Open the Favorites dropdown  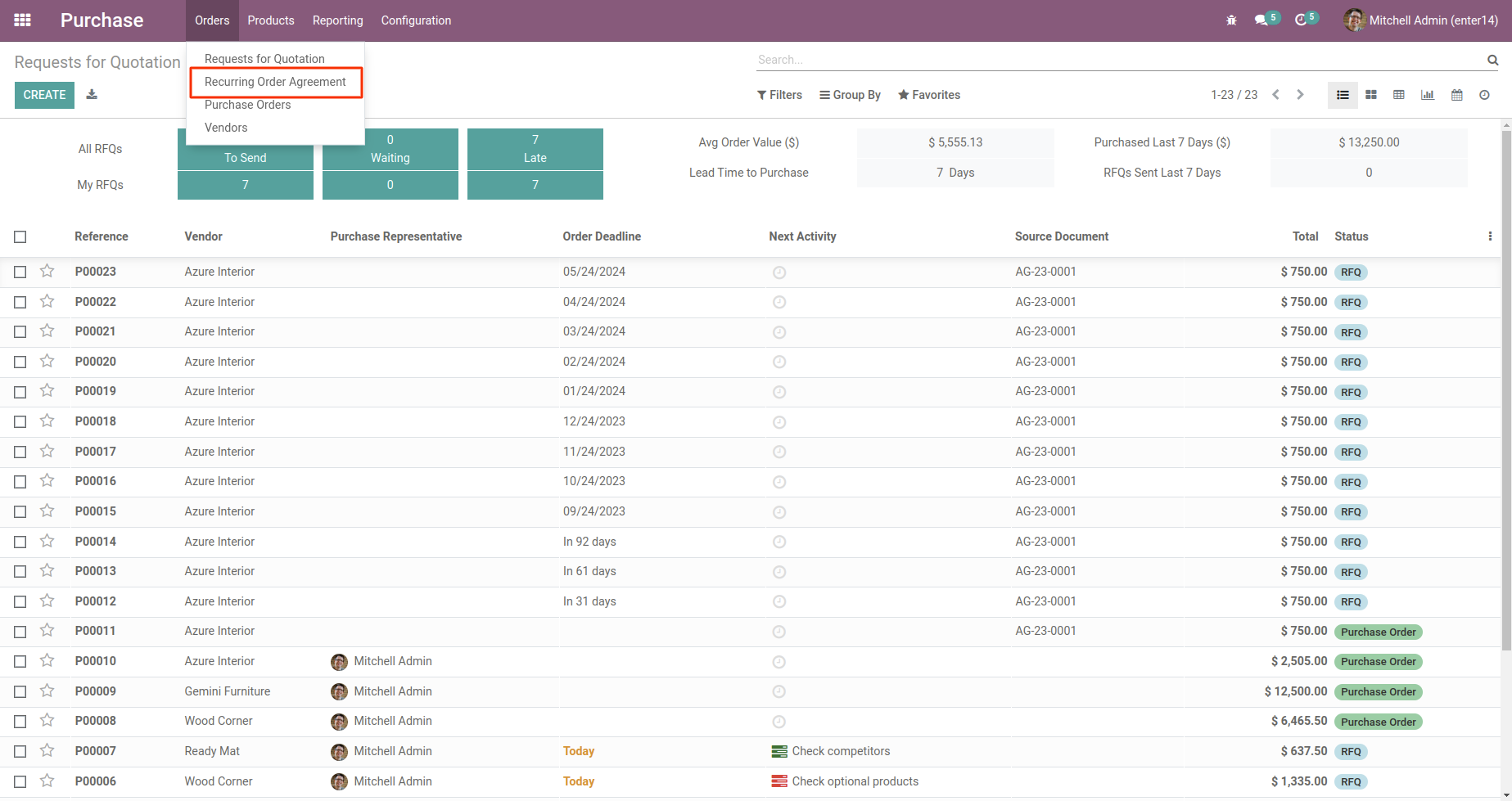click(928, 95)
